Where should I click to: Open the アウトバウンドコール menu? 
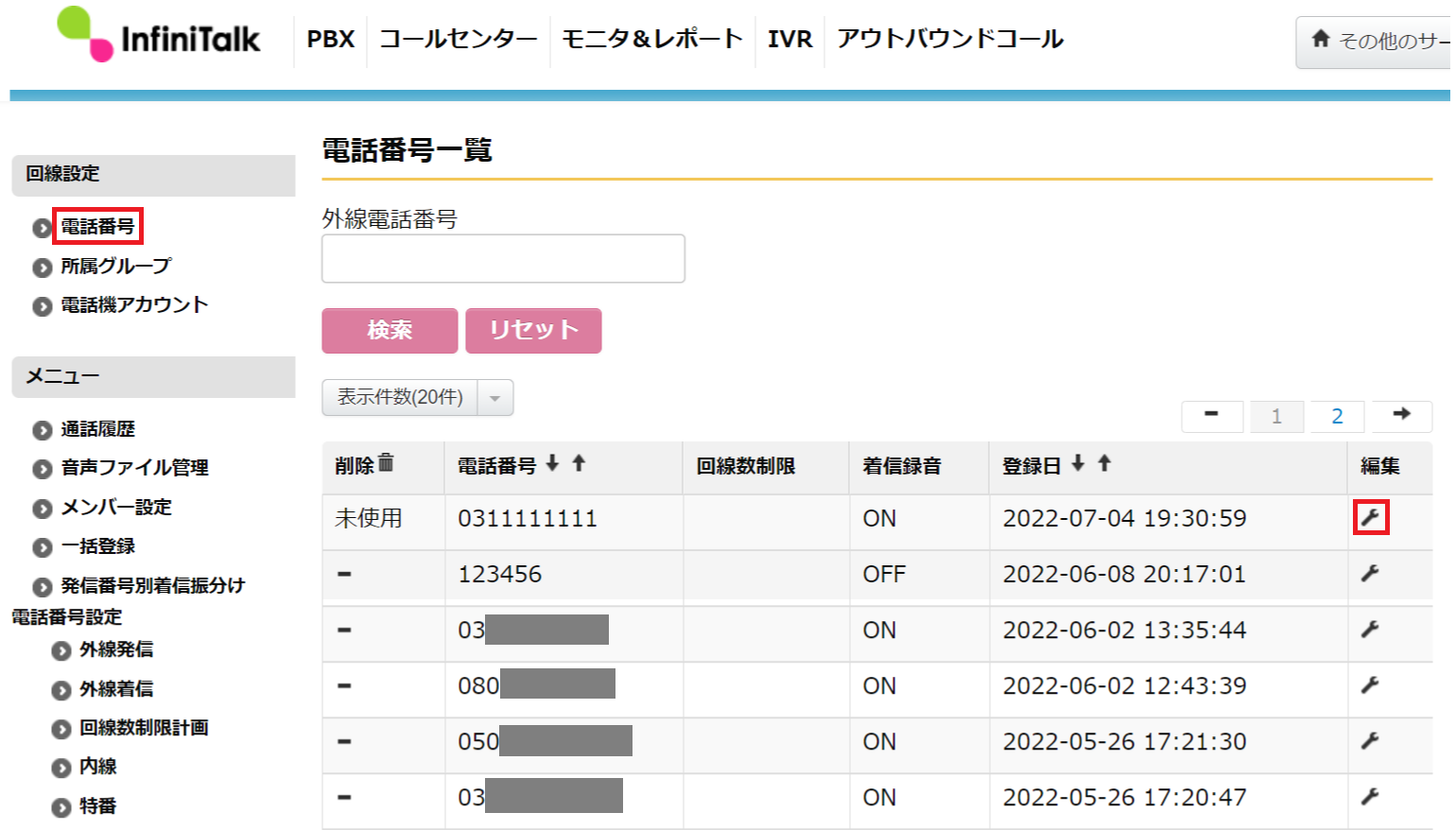pyautogui.click(x=950, y=40)
